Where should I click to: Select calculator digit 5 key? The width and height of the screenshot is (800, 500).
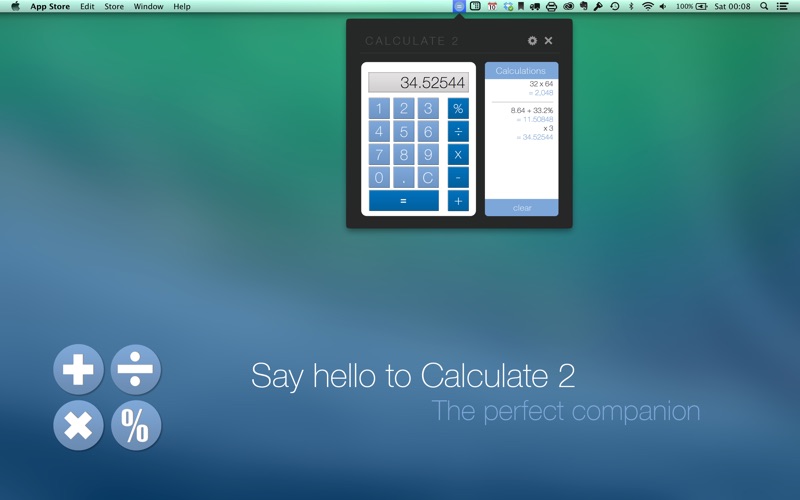(x=404, y=132)
